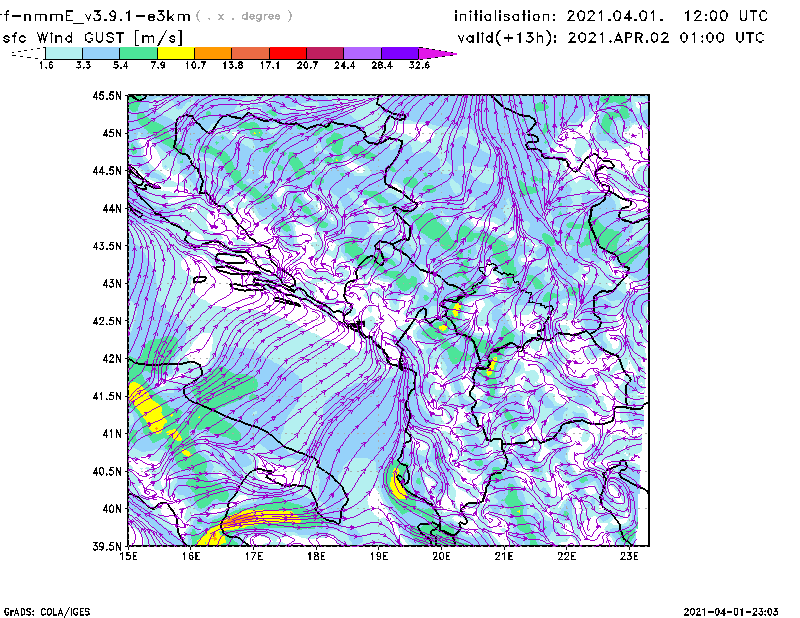Click the coral 13.8–17.1 legend swatch

(251, 53)
